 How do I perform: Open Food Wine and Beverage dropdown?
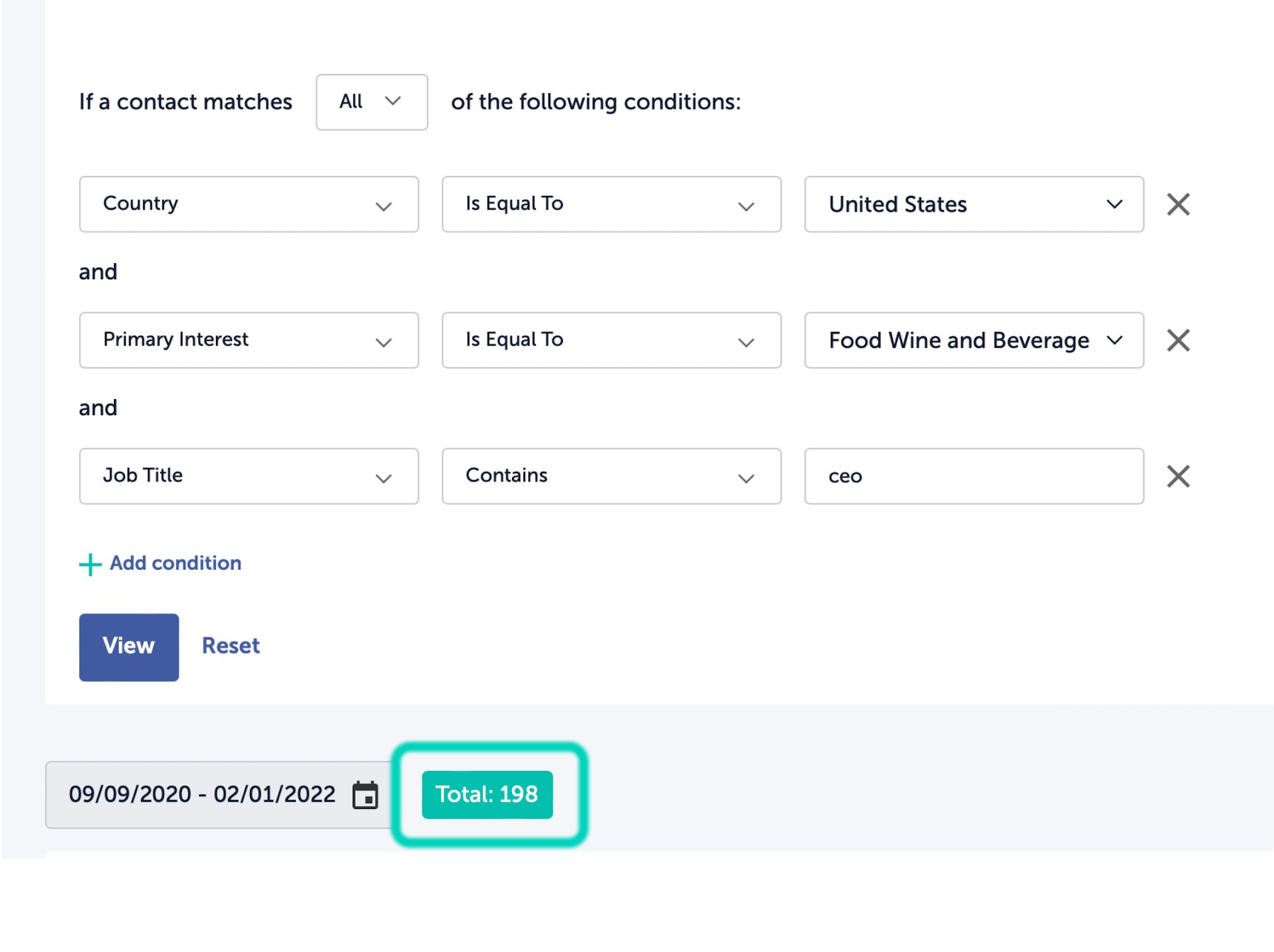point(974,340)
